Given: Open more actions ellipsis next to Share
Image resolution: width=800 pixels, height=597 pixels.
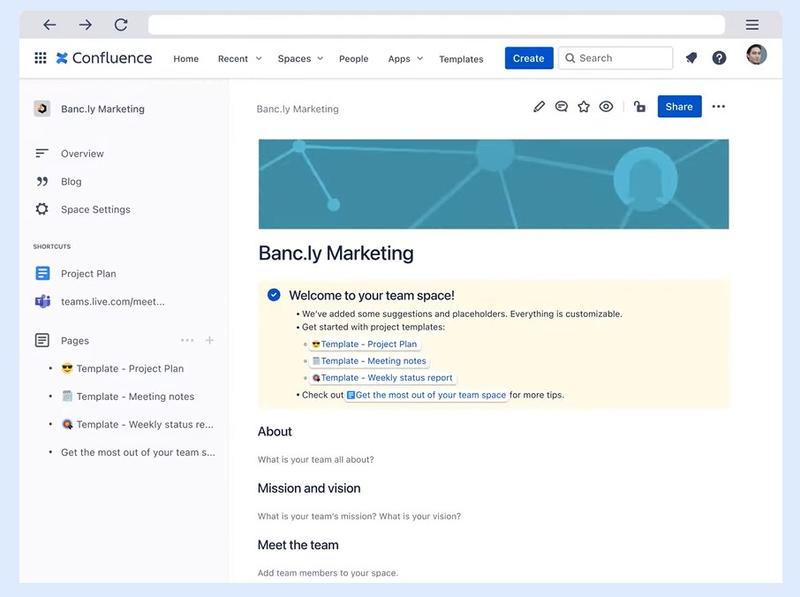Looking at the screenshot, I should 718,107.
